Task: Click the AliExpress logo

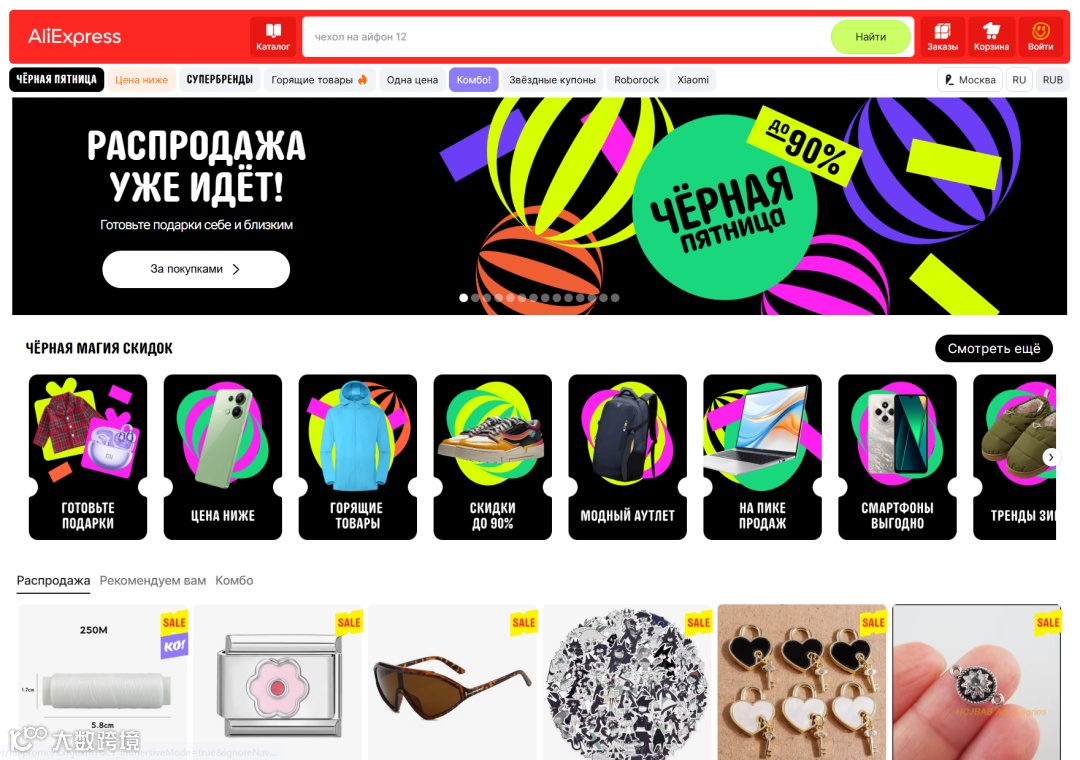Action: (x=74, y=37)
